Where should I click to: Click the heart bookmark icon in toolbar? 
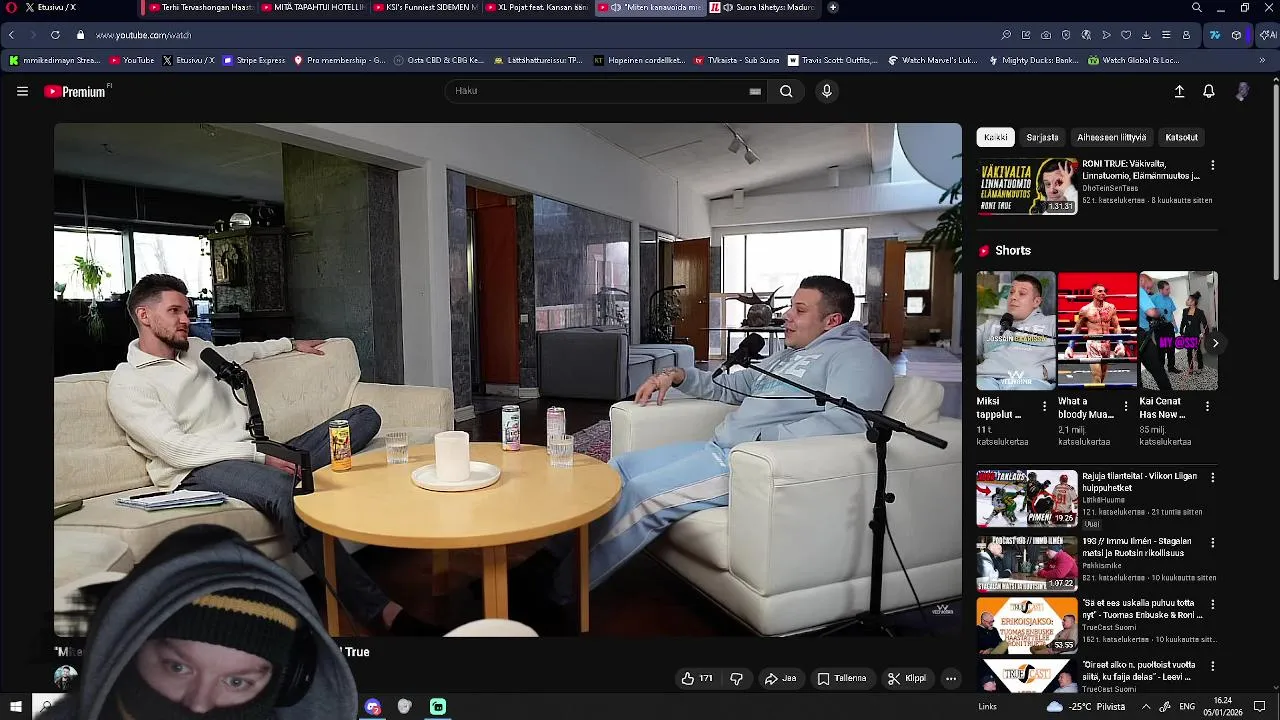click(x=1126, y=35)
